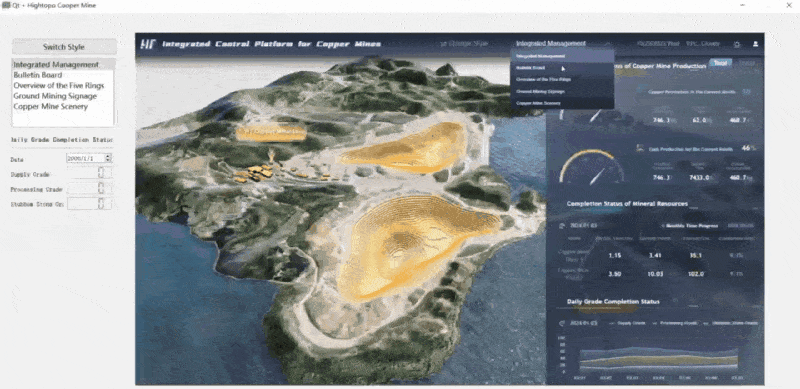The height and width of the screenshot is (389, 800).
Task: Click the value 102.0 in the resources table
Action: (x=696, y=274)
